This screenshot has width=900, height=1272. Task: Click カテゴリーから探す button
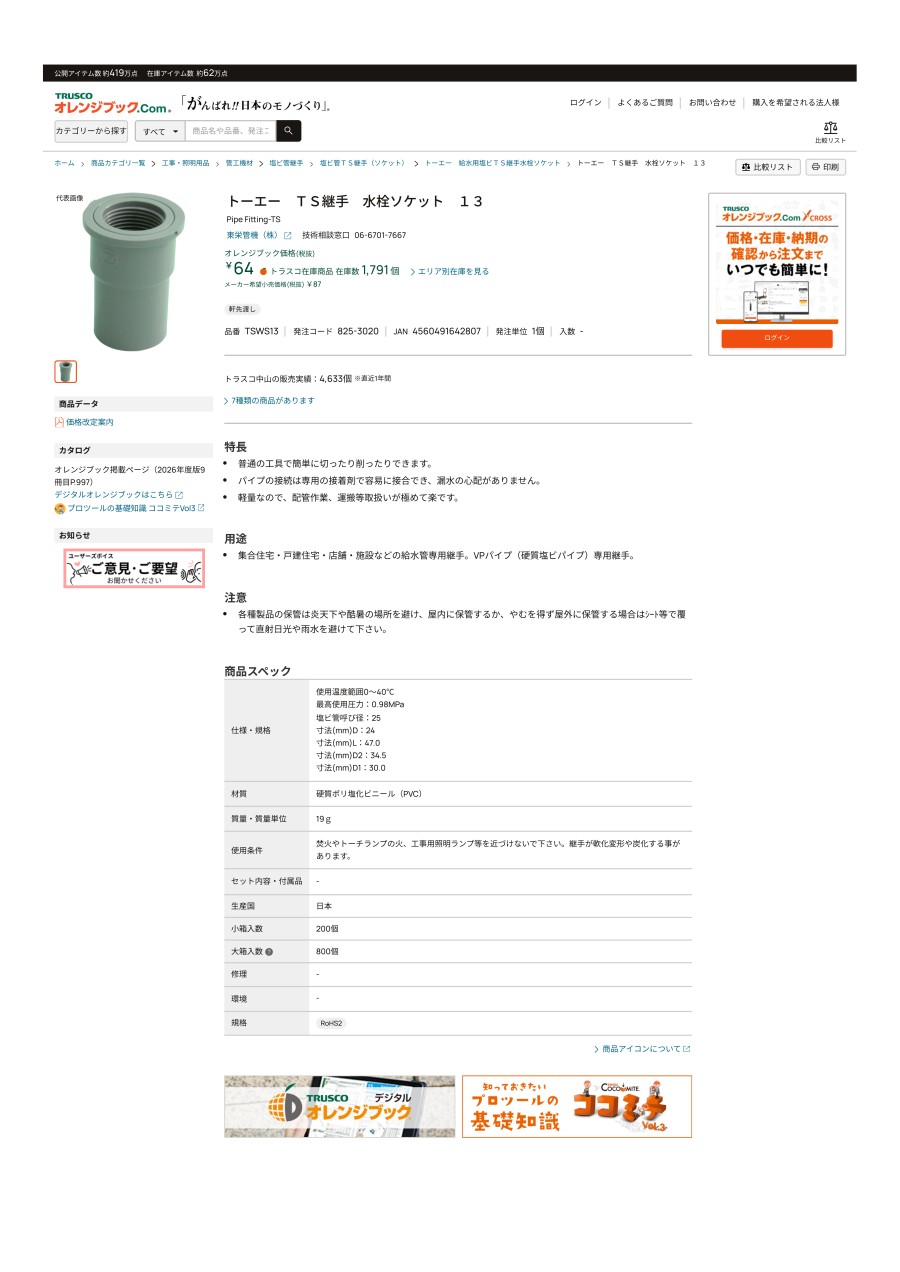pyautogui.click(x=91, y=131)
